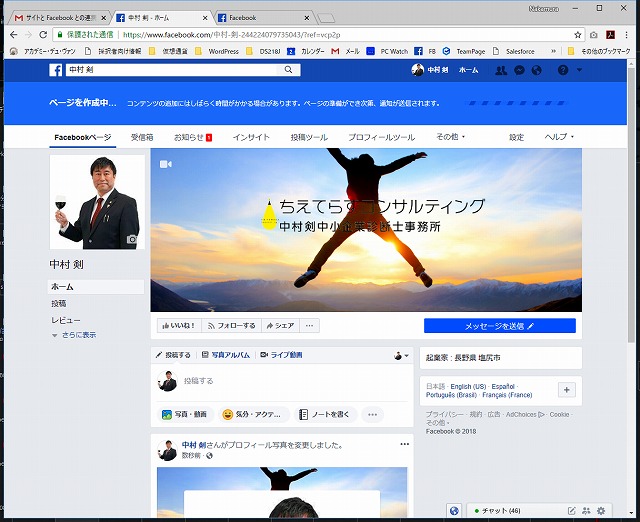Click the Facebook logo in the top bar
This screenshot has height=522, width=640.
[x=57, y=70]
